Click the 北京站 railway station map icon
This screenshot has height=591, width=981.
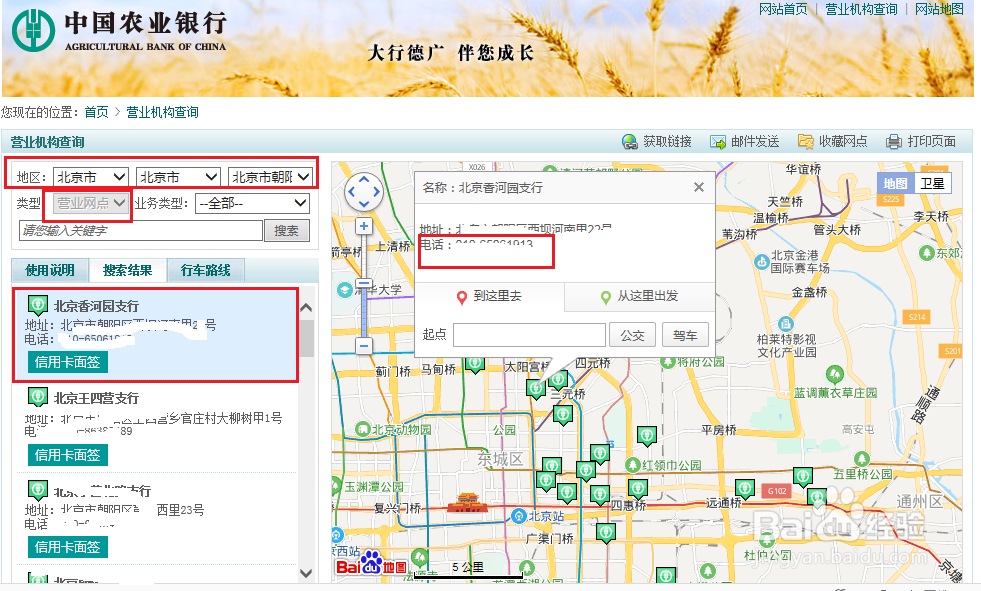[518, 516]
